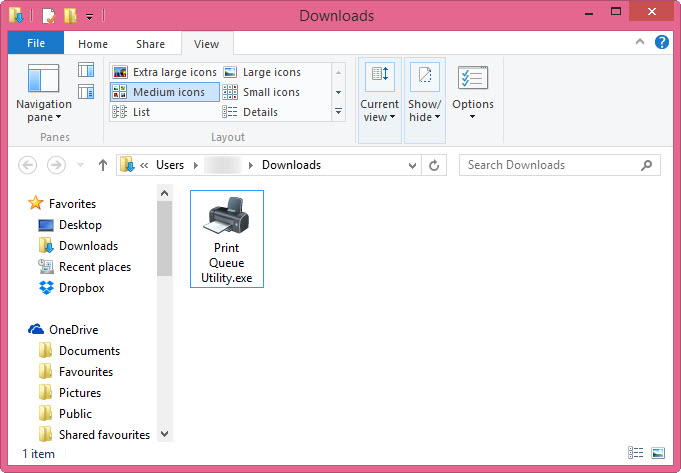The image size is (681, 473).
Task: Click the Options folder settings icon
Action: 472,80
